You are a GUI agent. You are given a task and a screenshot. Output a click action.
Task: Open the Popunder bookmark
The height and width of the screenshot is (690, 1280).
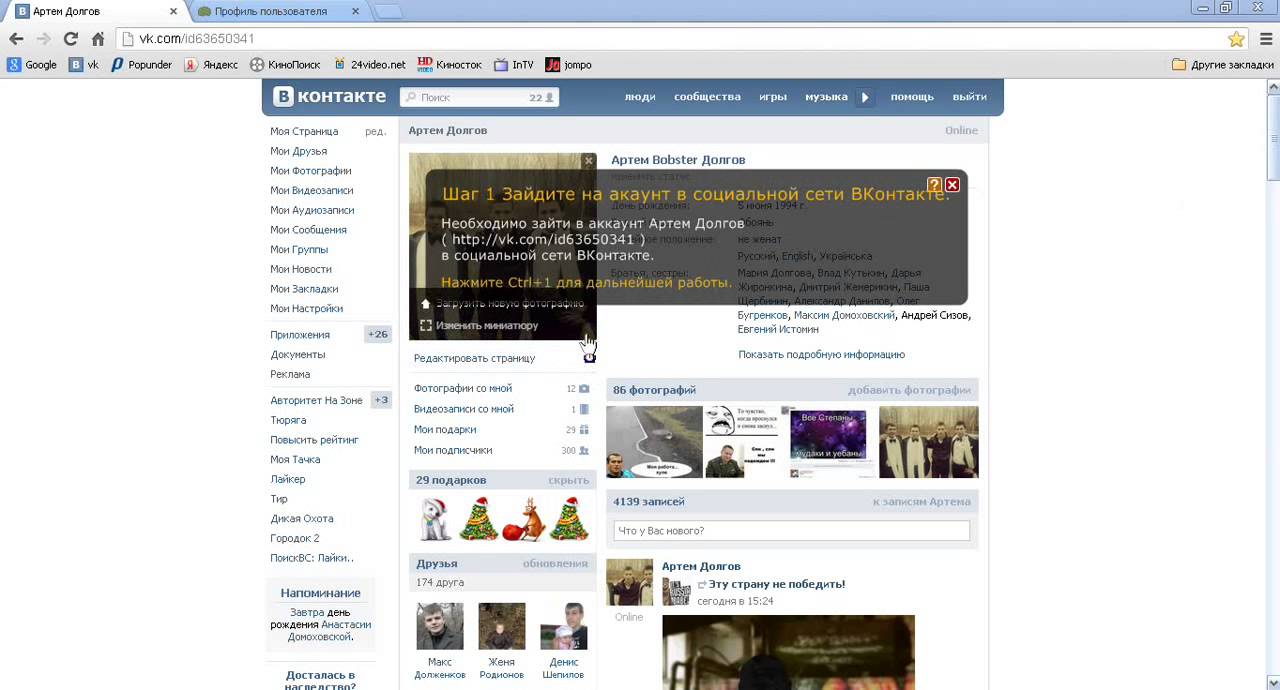coord(141,65)
